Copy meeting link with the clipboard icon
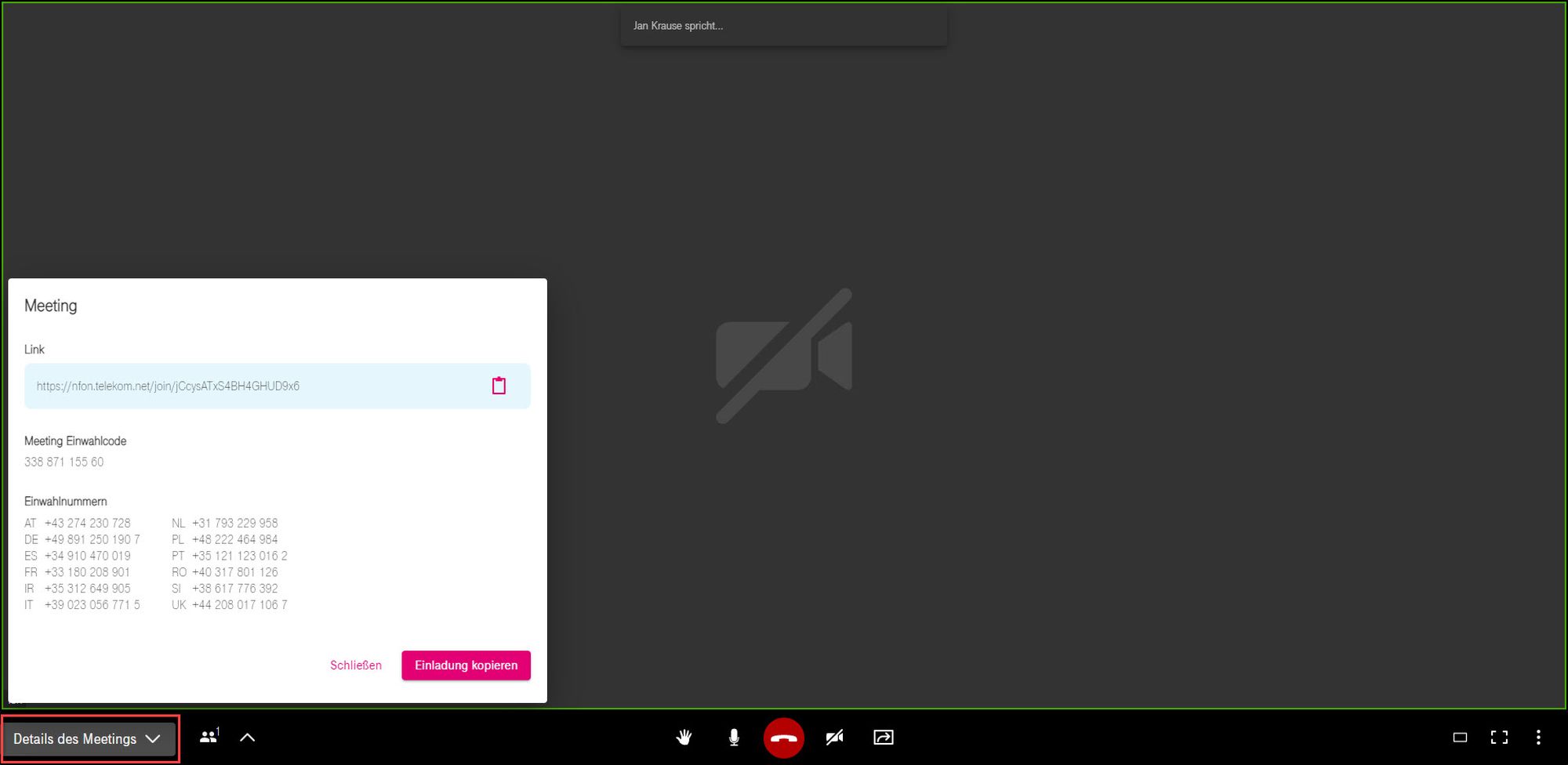Image resolution: width=1568 pixels, height=765 pixels. (499, 386)
